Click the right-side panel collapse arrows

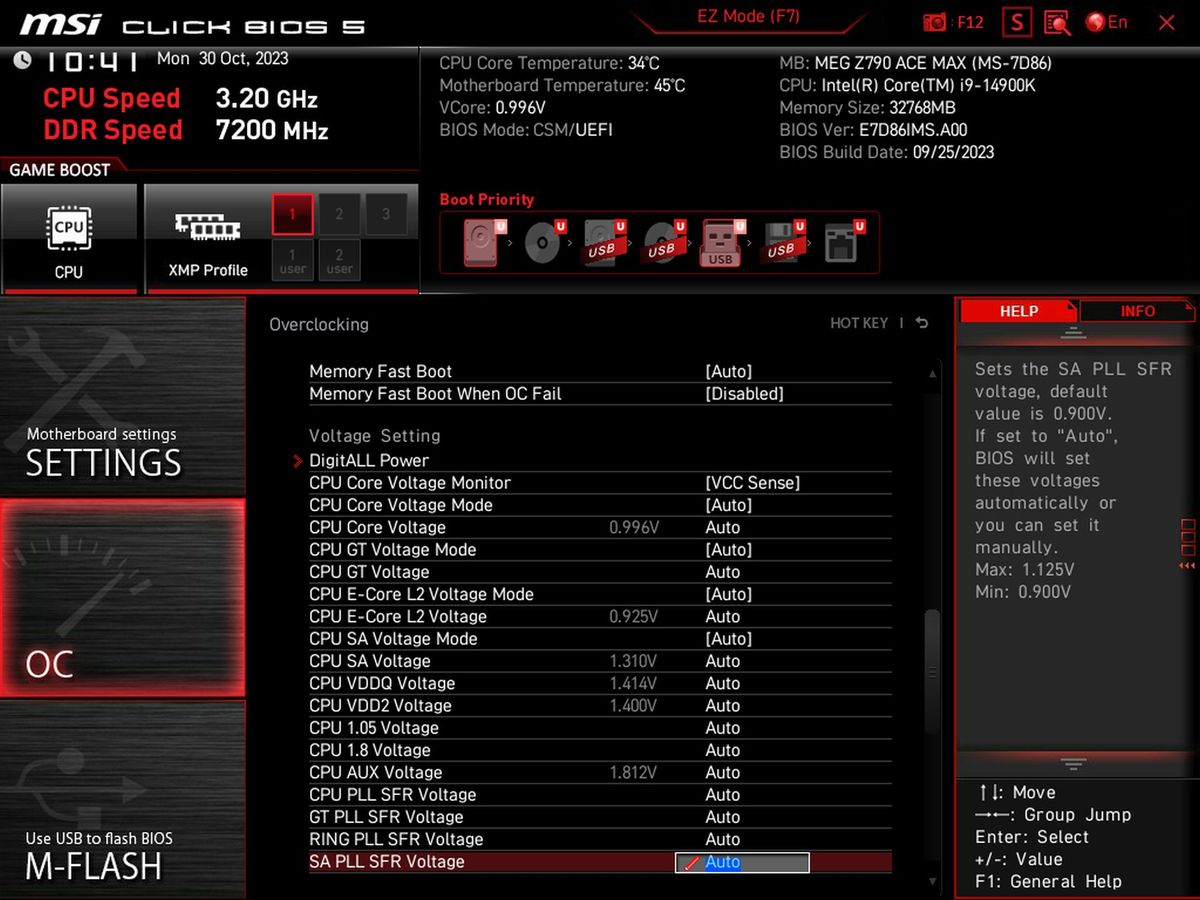(1187, 566)
